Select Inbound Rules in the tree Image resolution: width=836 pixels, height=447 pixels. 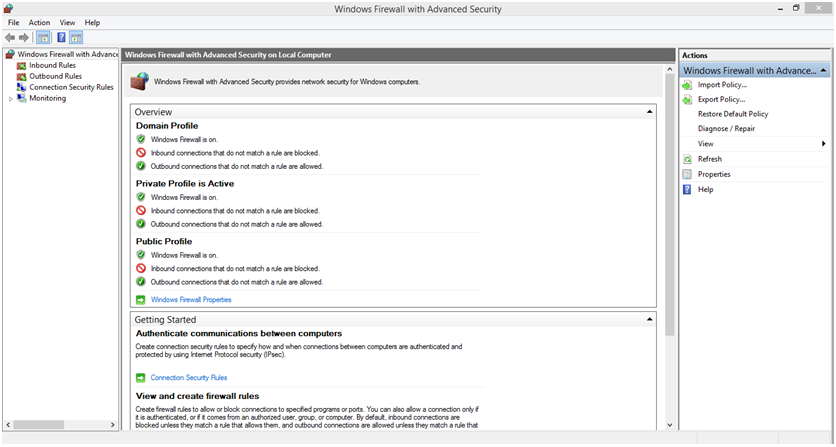pyautogui.click(x=52, y=65)
